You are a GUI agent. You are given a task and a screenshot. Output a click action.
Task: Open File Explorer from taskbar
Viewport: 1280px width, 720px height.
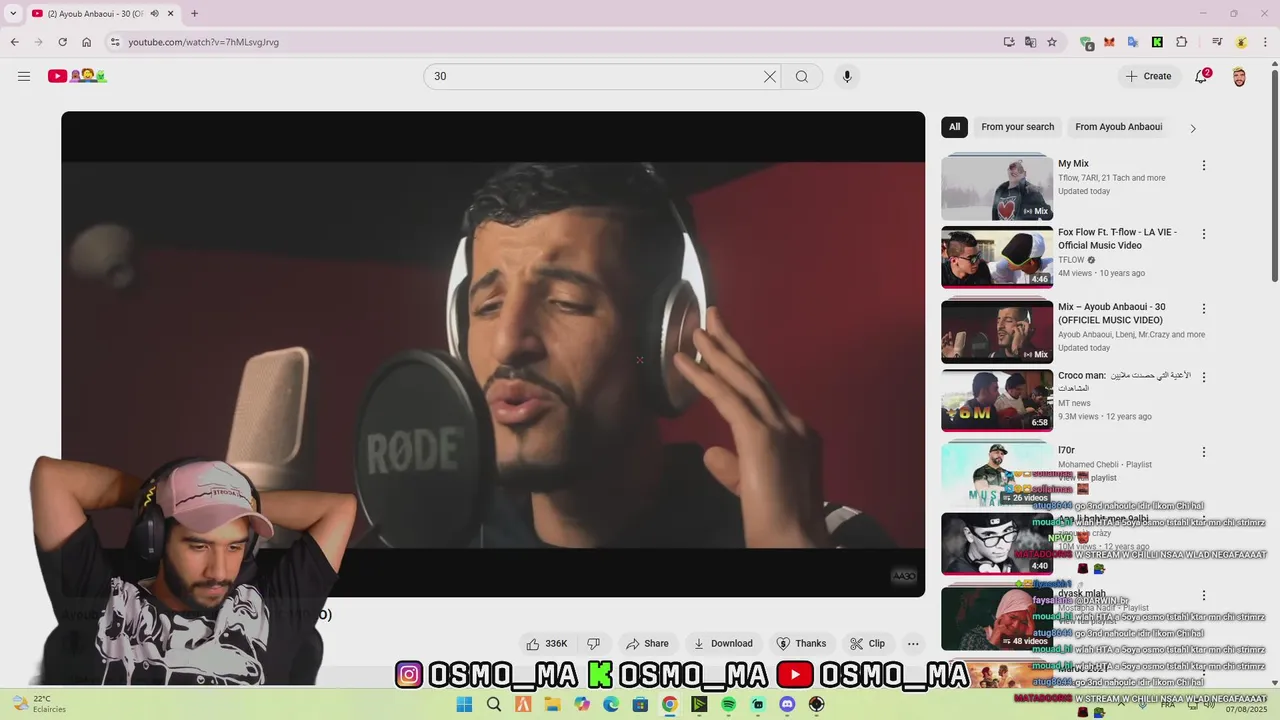pos(552,704)
